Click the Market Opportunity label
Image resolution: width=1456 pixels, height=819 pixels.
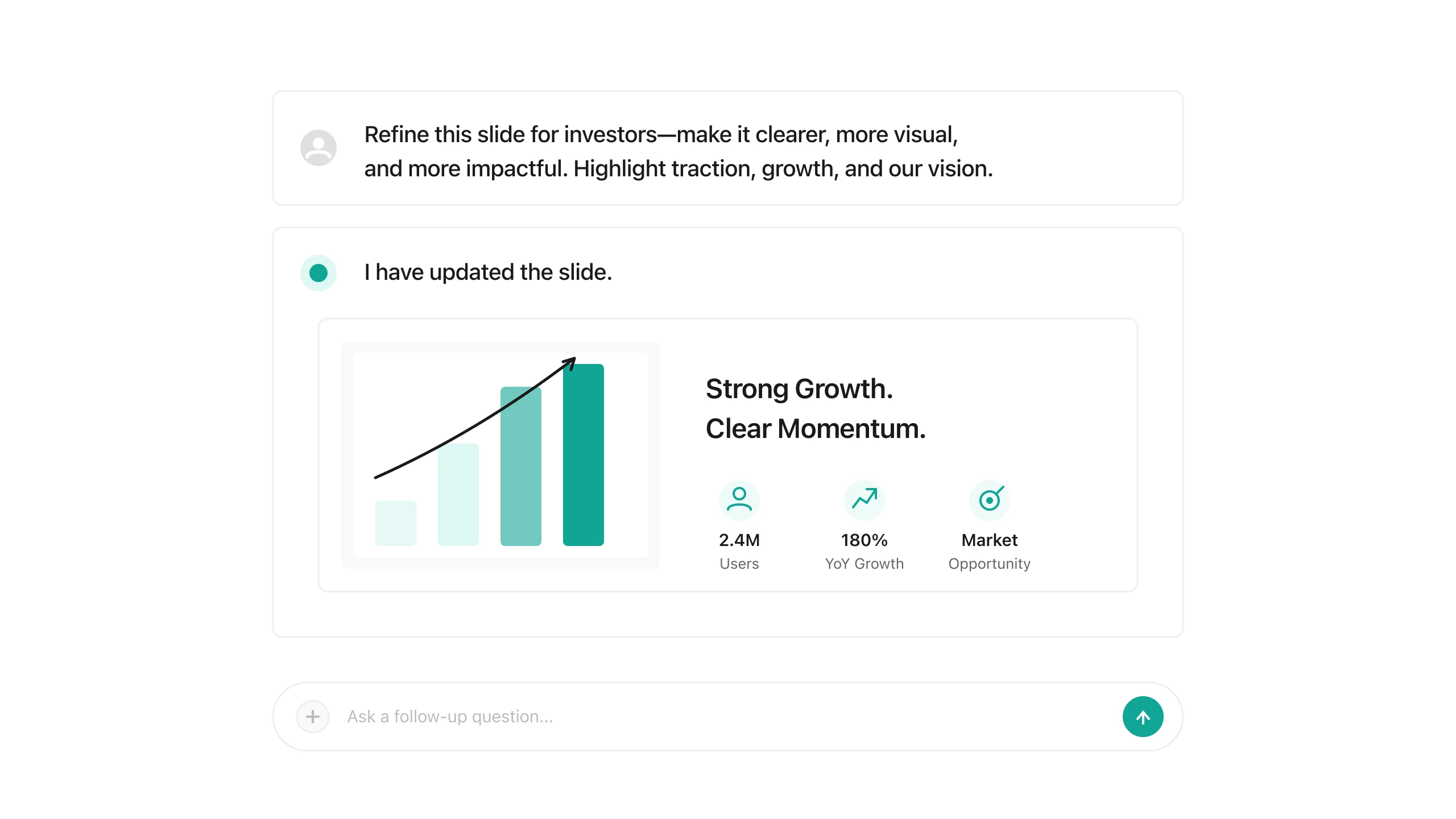tap(990, 551)
